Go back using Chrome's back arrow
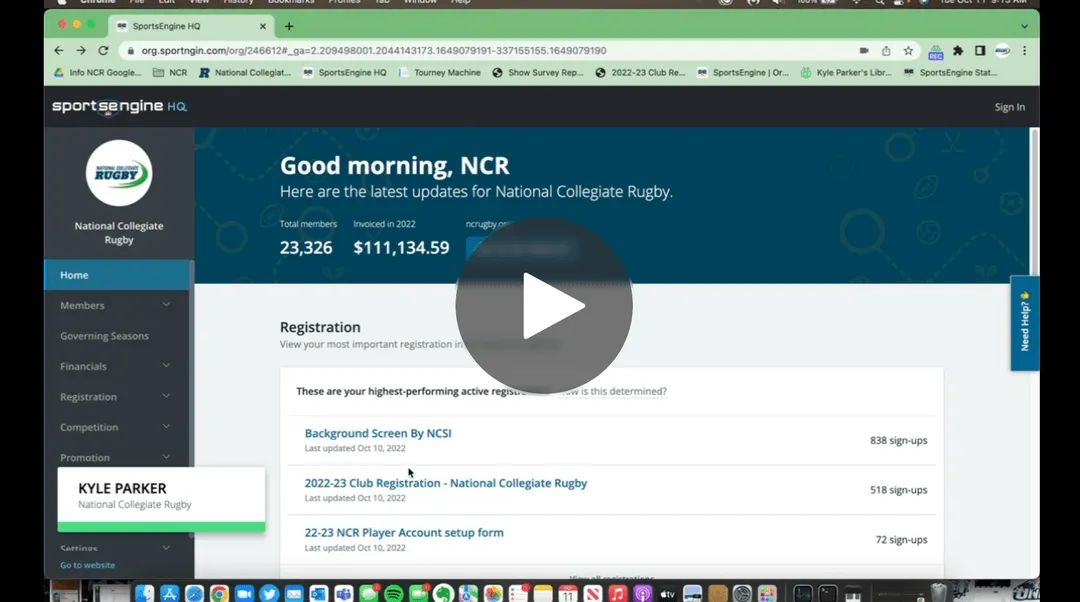Viewport: 1080px width, 602px height. [59, 50]
